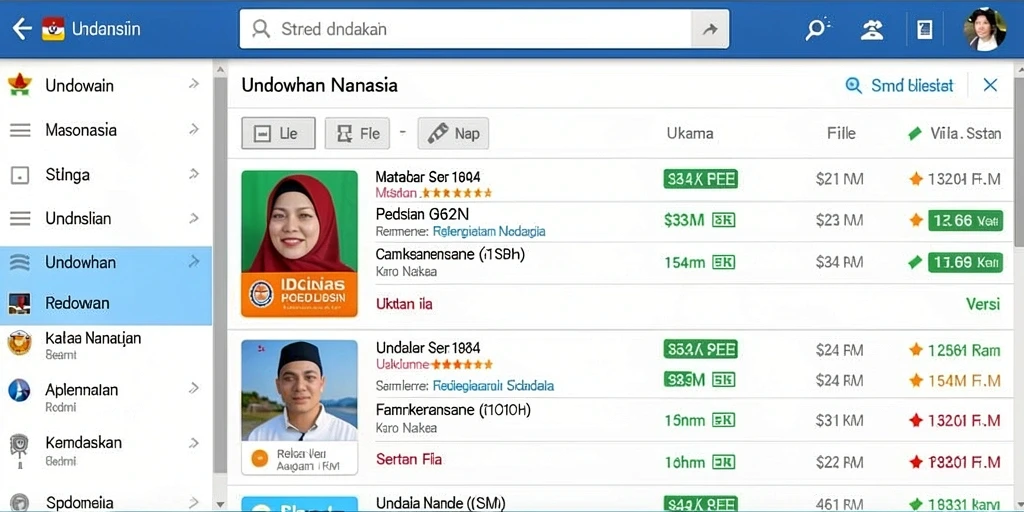Click the 'Sertan Fila' link
This screenshot has width=1024, height=512.
pos(409,459)
